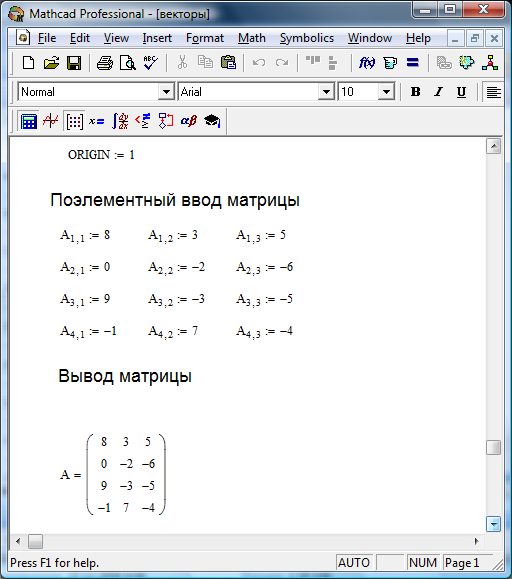This screenshot has width=512, height=579.
Task: Open the Vector and Matrix palette
Action: tap(74, 121)
